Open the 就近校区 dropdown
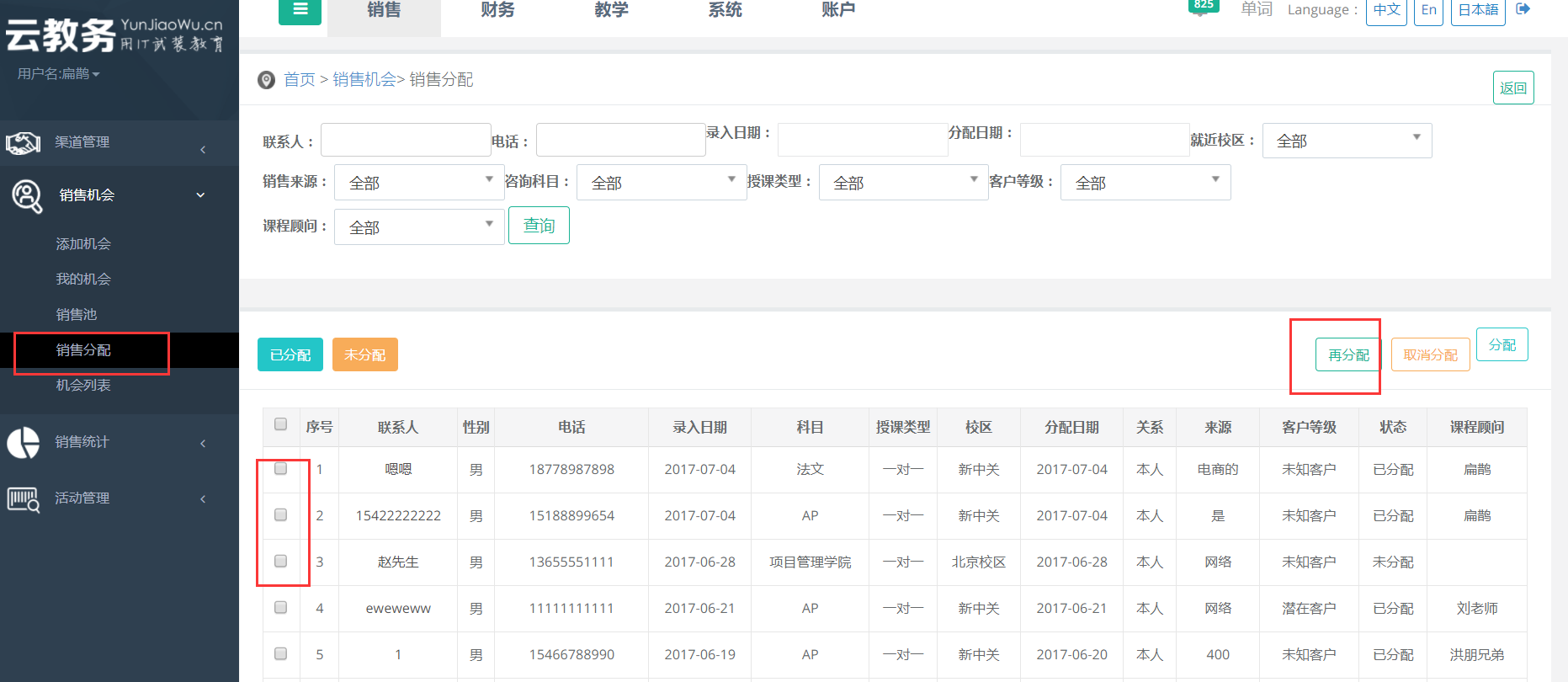Screen dimensions: 1568x682 (x=1347, y=141)
